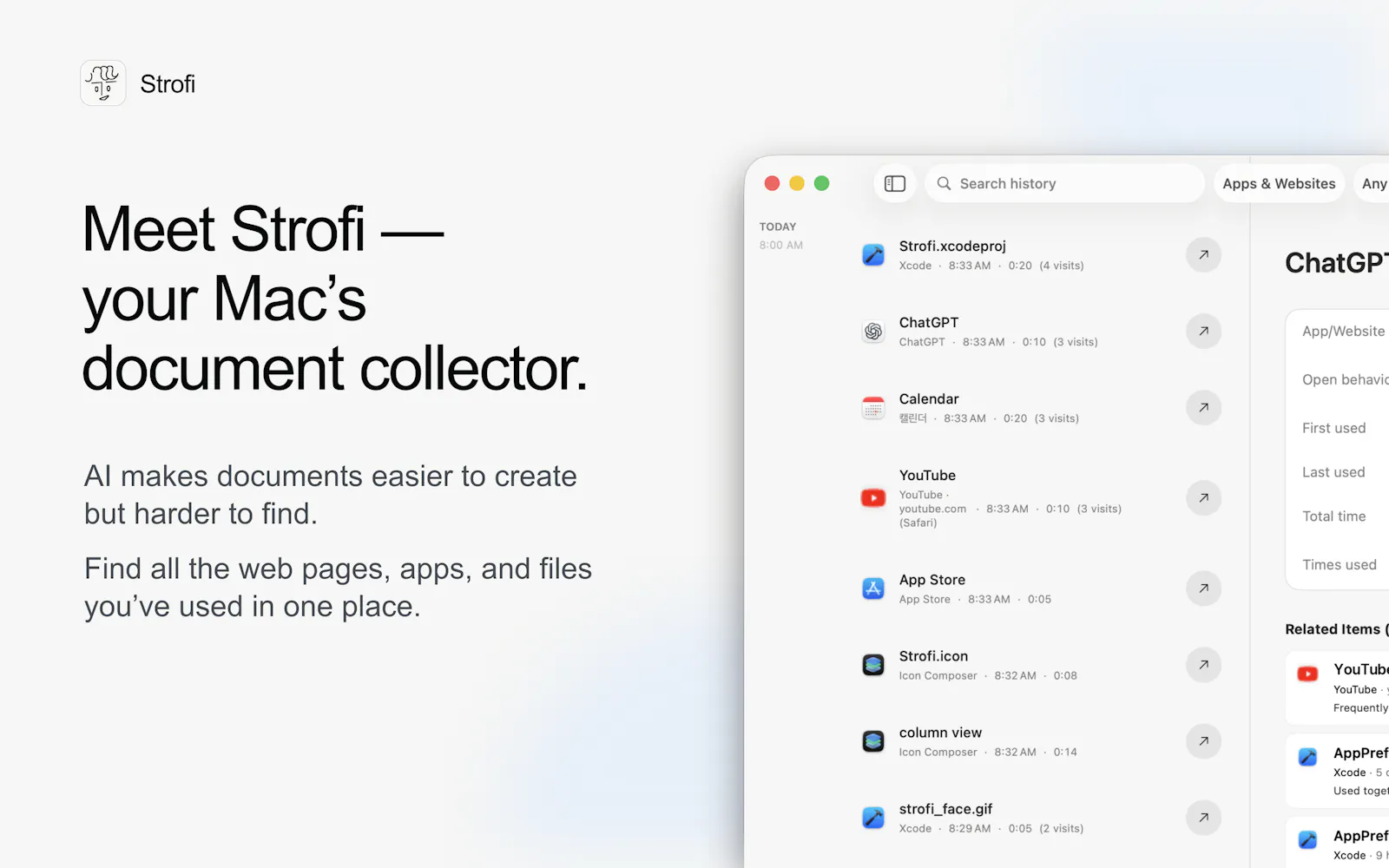
Task: Open the Apps & Websites filter dropdown
Action: (1279, 183)
